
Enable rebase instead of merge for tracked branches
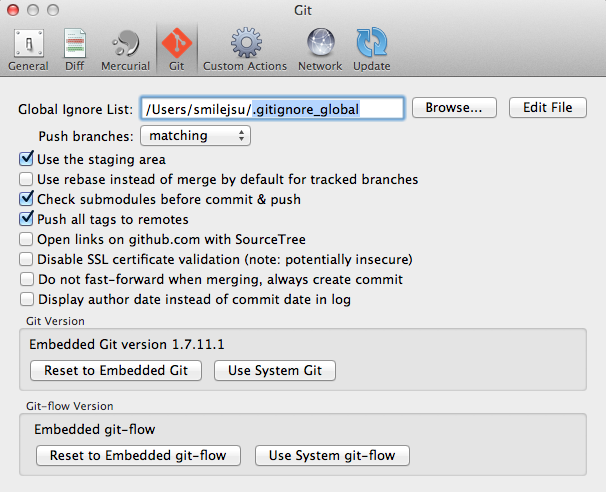point(26,179)
